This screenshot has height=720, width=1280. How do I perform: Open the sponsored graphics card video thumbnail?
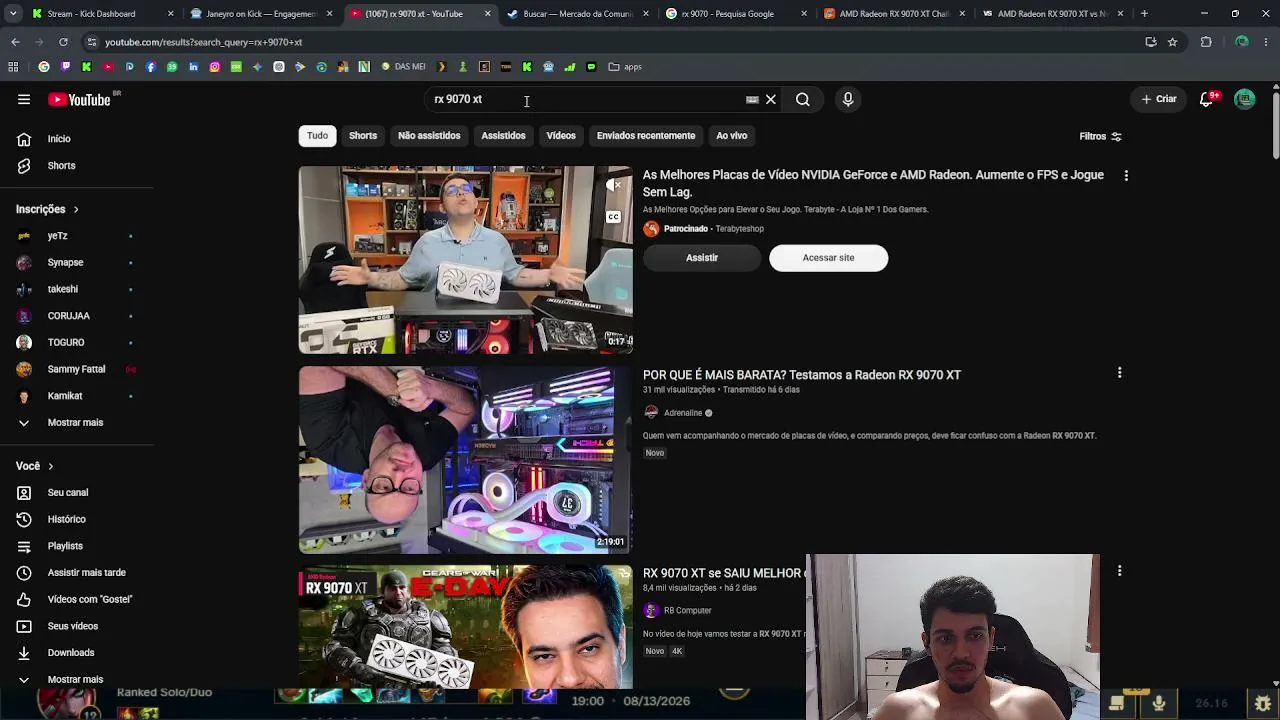pos(466,260)
